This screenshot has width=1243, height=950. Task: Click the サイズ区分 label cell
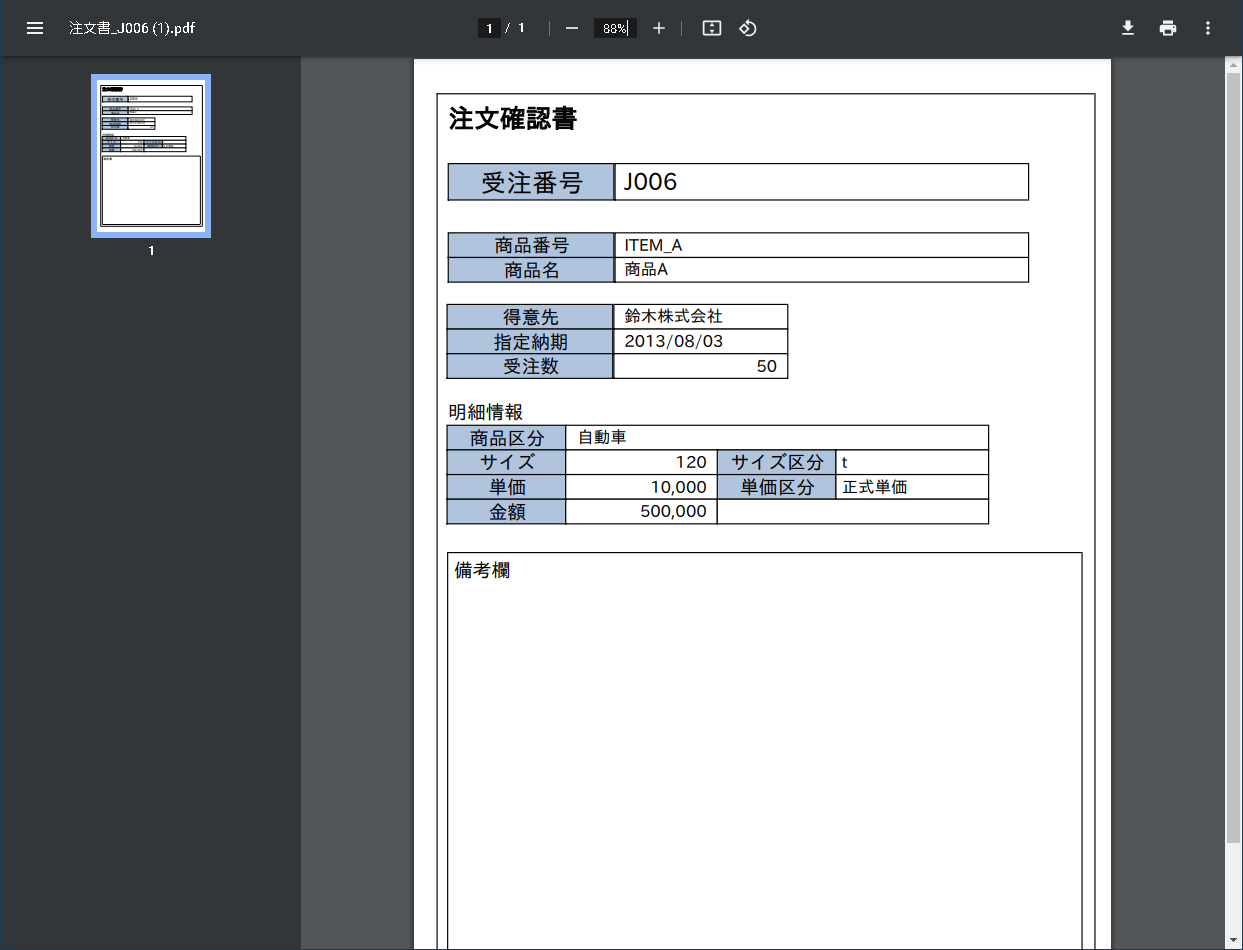(777, 462)
